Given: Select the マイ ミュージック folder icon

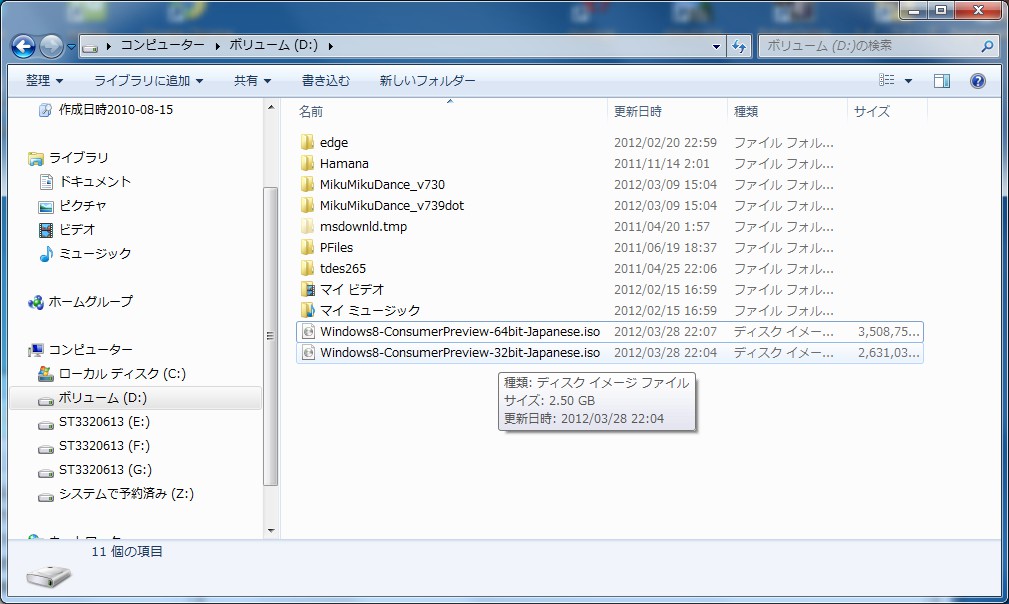Looking at the screenshot, I should click(x=308, y=310).
